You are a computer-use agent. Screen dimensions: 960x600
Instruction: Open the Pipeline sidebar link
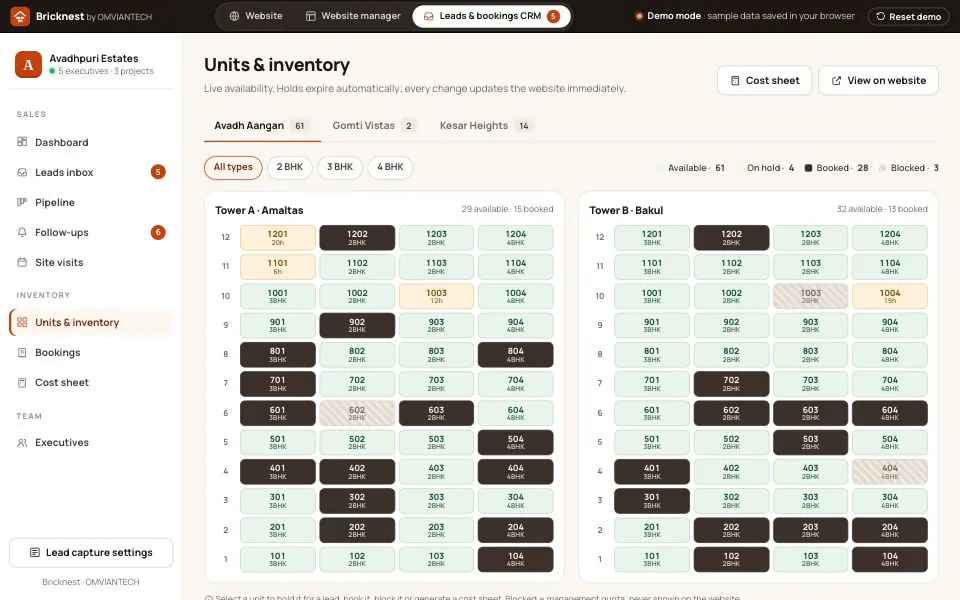(x=91, y=202)
